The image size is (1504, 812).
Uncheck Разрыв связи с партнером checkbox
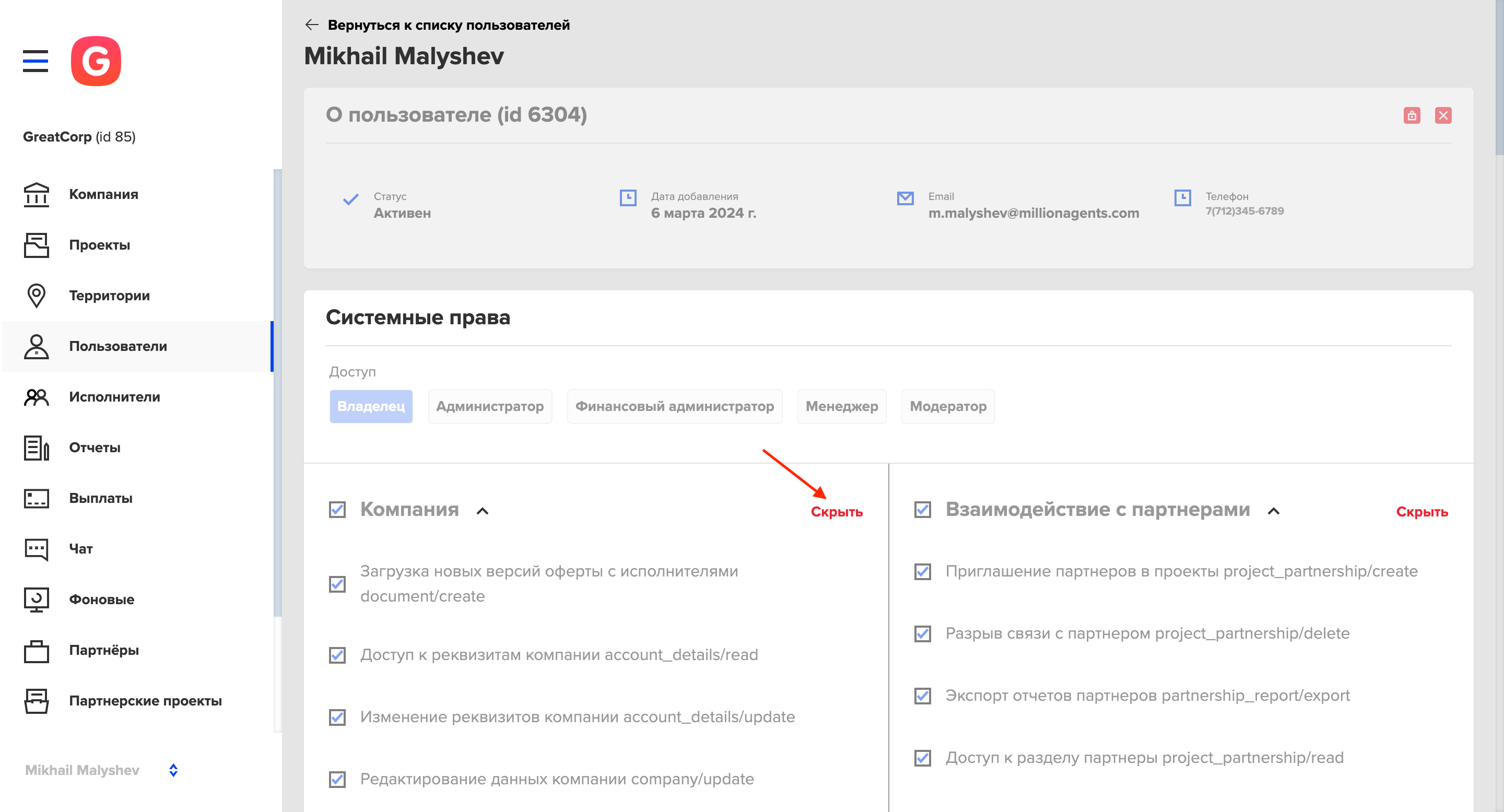[x=922, y=633]
